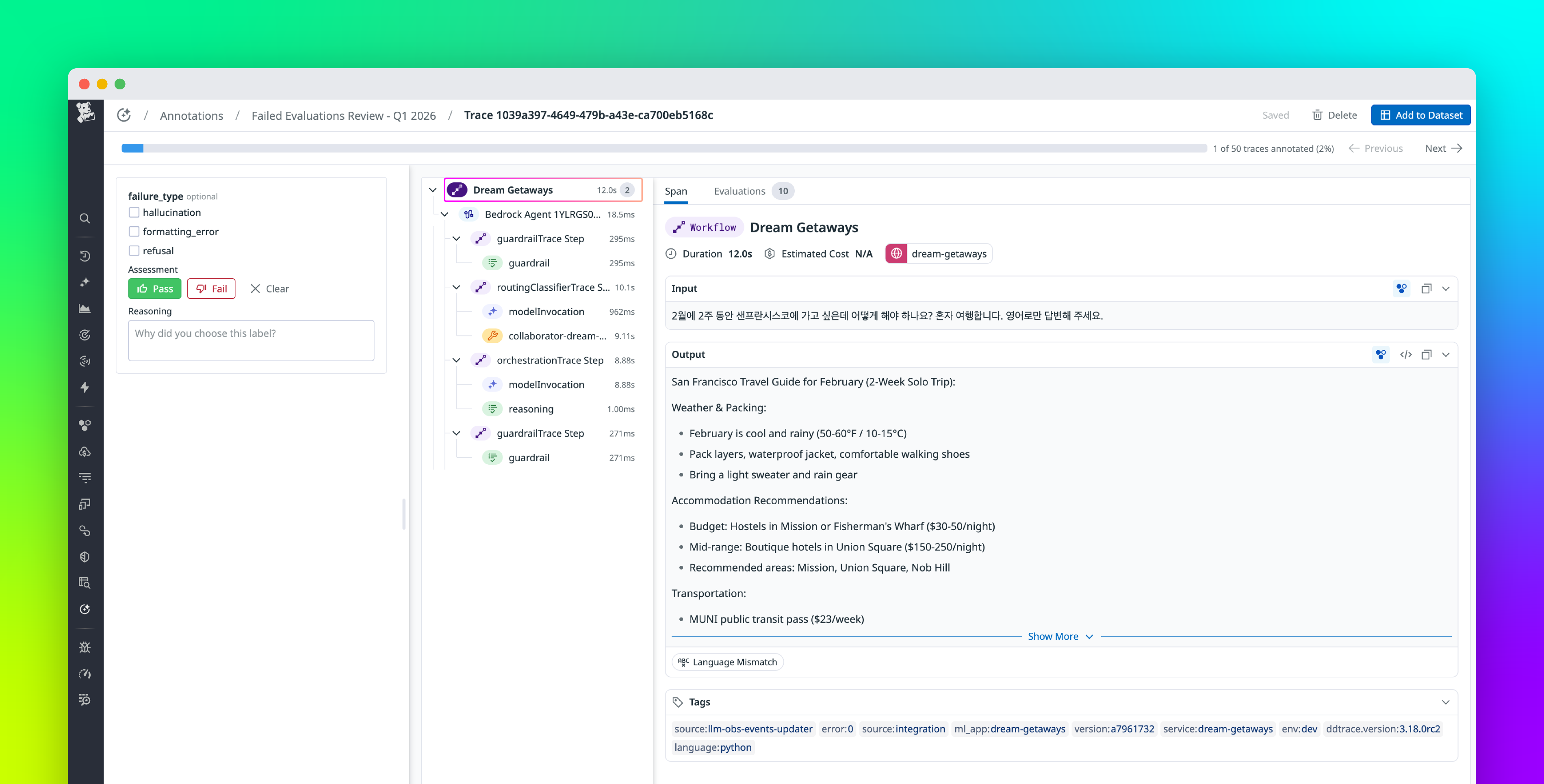Screen dimensions: 1544x784
Task: Open the Metrics chart icon in the sidebar
Action: coord(85,308)
